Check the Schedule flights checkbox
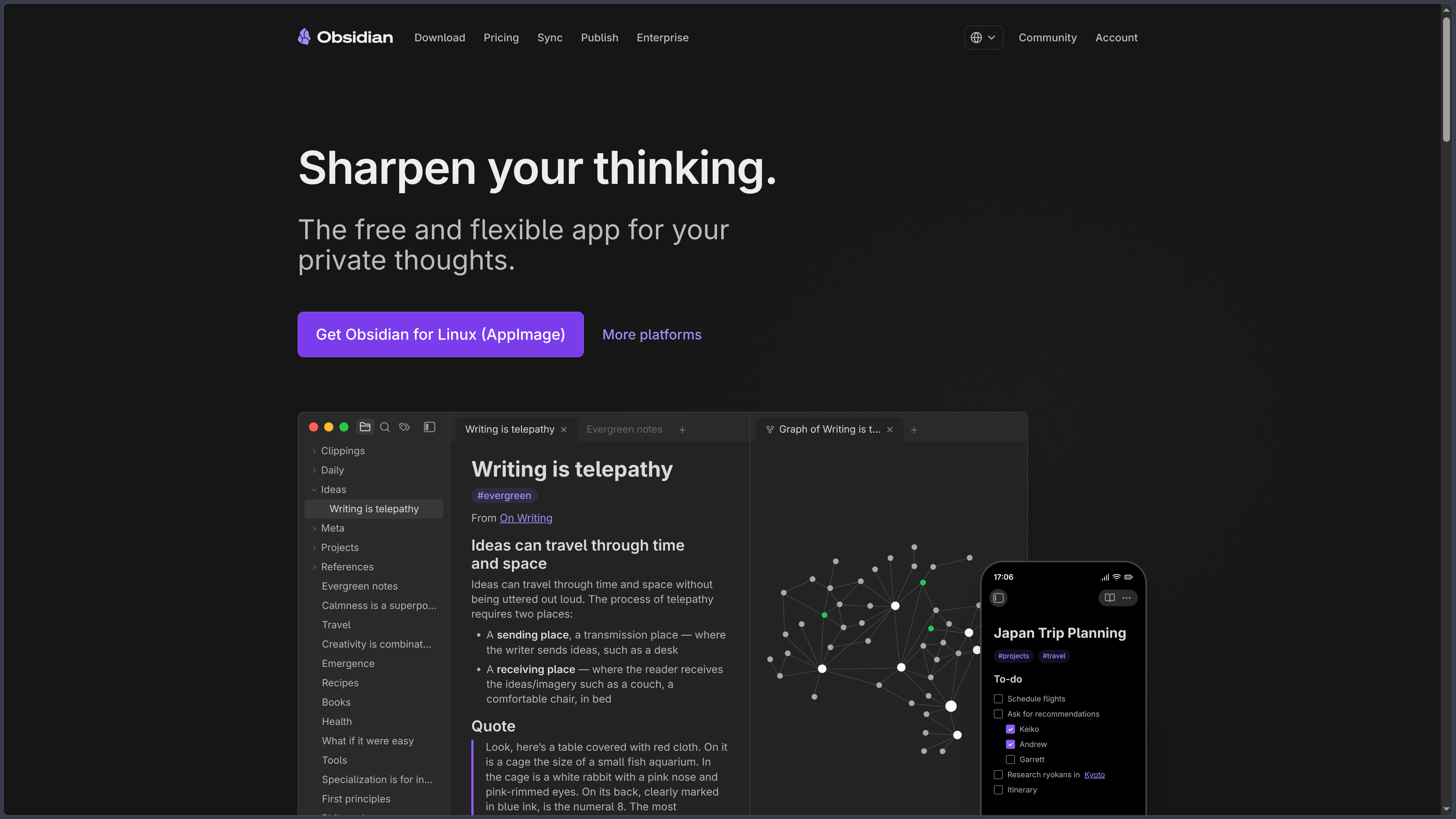The height and width of the screenshot is (819, 1456). pyautogui.click(x=998, y=698)
